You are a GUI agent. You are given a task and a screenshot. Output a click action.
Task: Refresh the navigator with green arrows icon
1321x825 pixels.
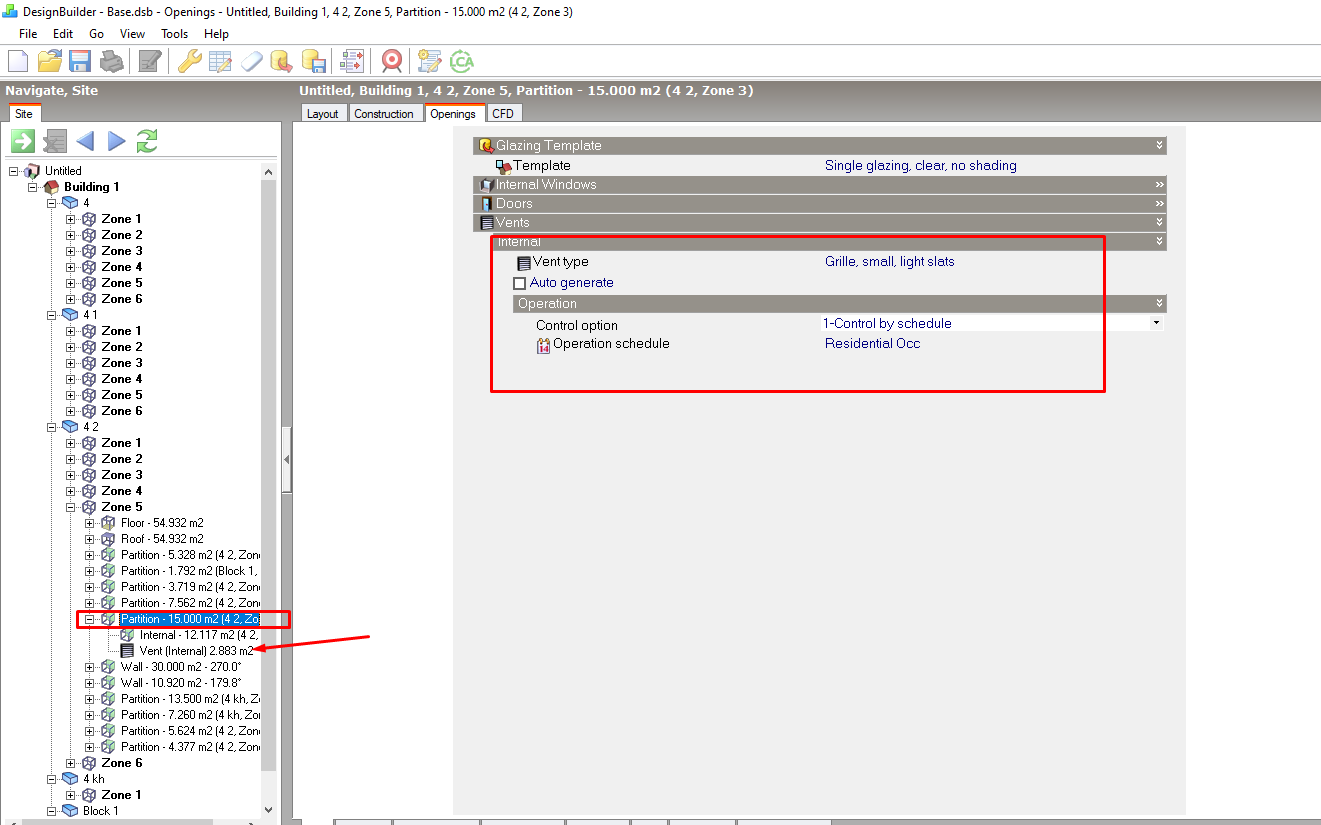[x=147, y=141]
